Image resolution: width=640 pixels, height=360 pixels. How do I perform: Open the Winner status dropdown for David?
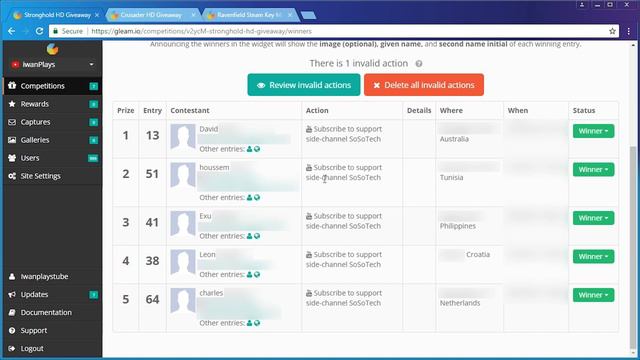tap(593, 131)
